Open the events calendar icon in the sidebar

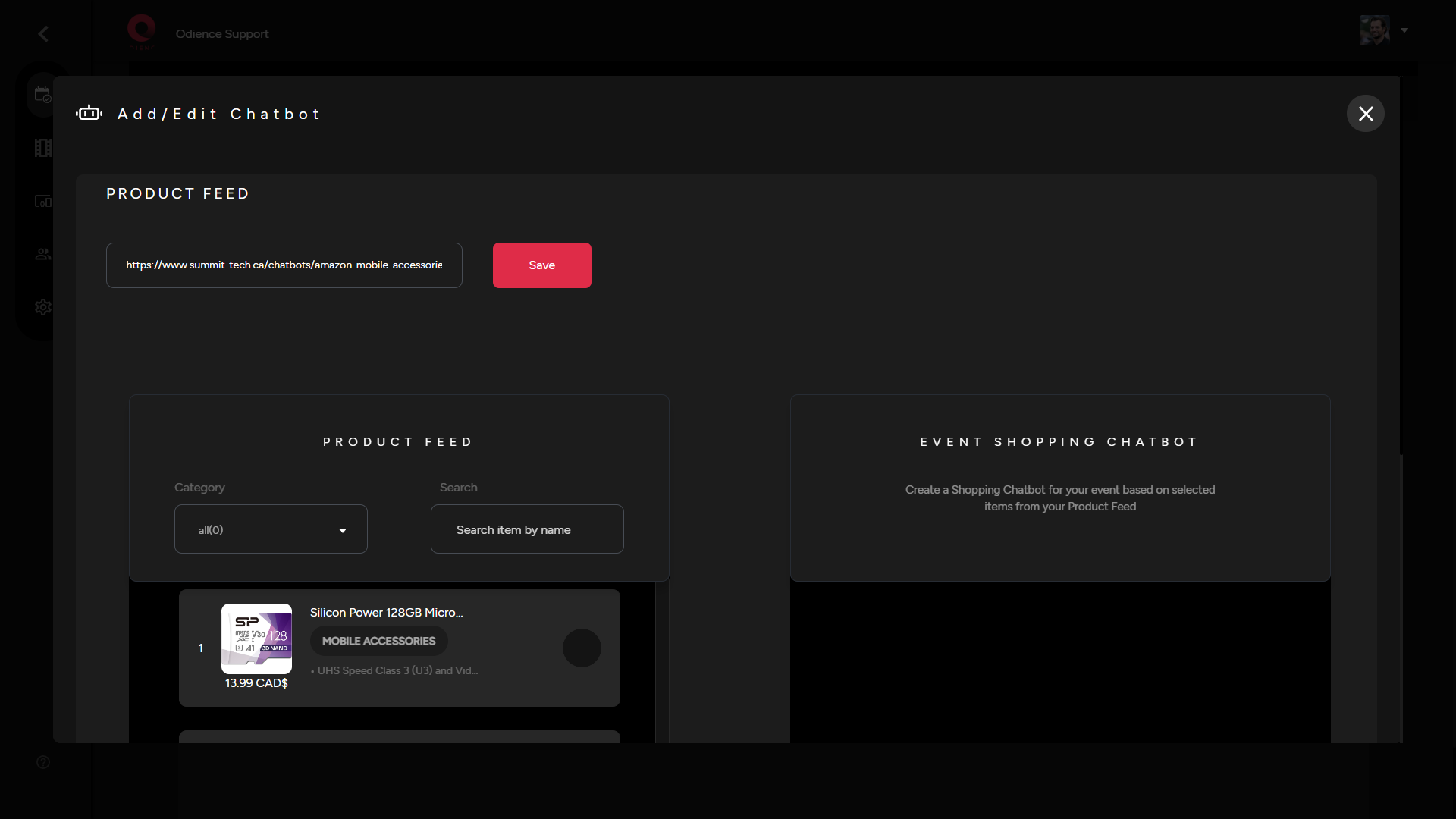tap(42, 94)
